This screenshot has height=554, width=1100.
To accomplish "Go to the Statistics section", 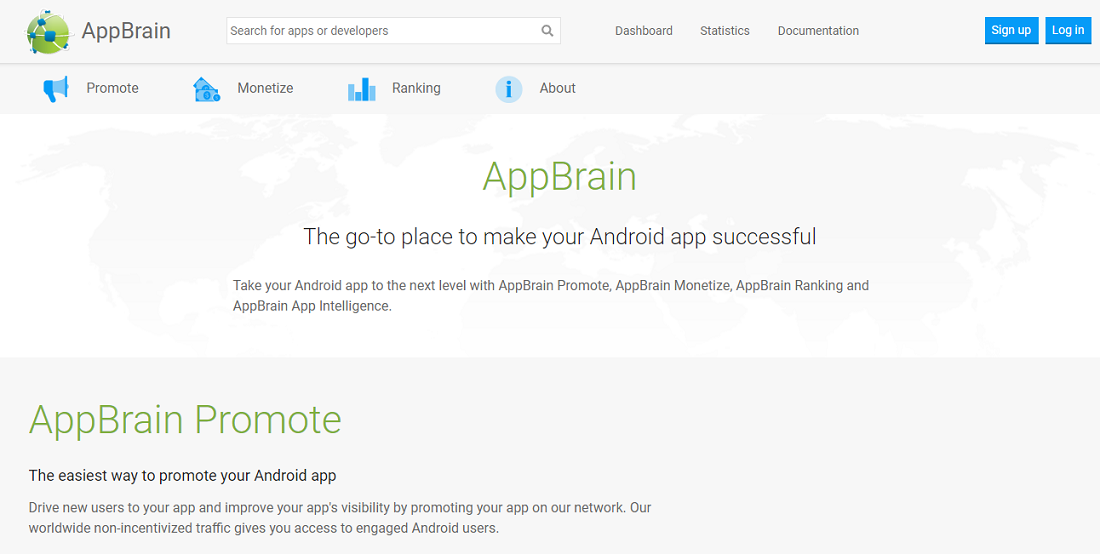I will coord(724,31).
